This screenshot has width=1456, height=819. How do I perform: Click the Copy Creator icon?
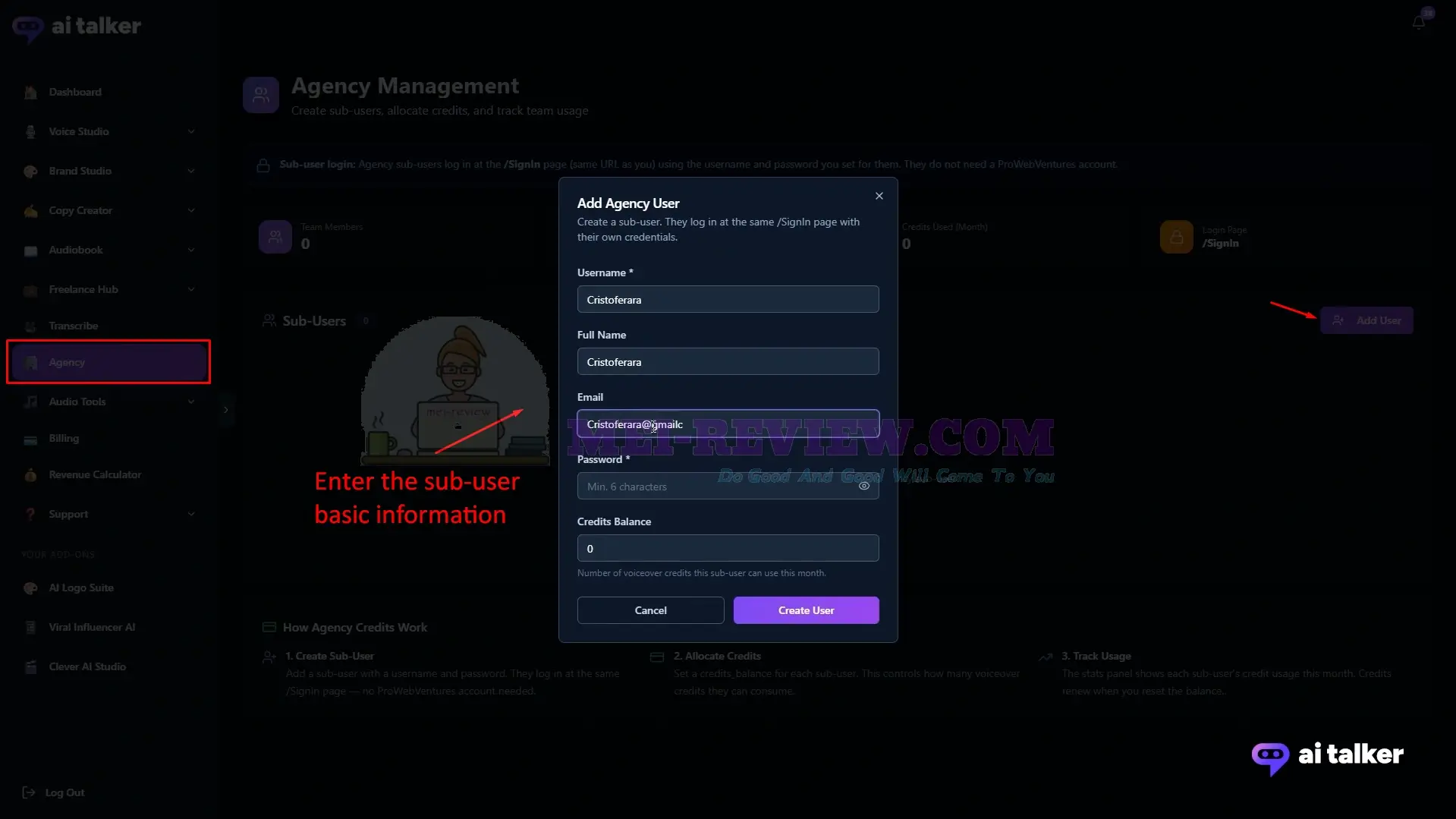coord(30,210)
